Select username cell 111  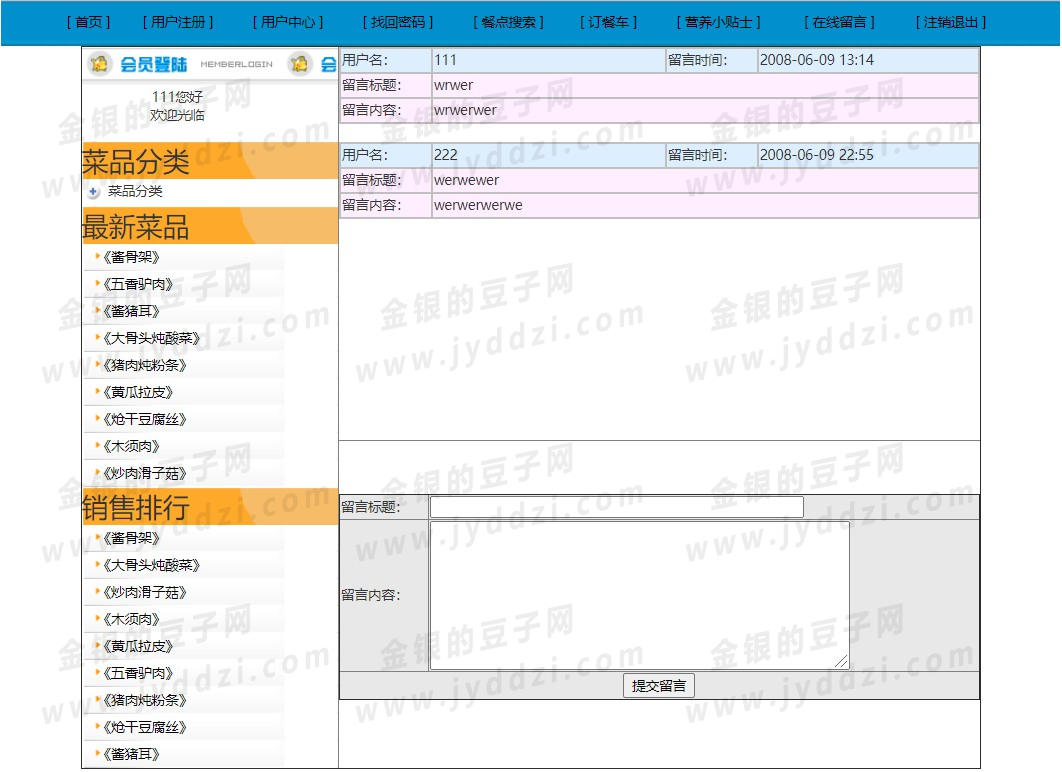coord(549,60)
